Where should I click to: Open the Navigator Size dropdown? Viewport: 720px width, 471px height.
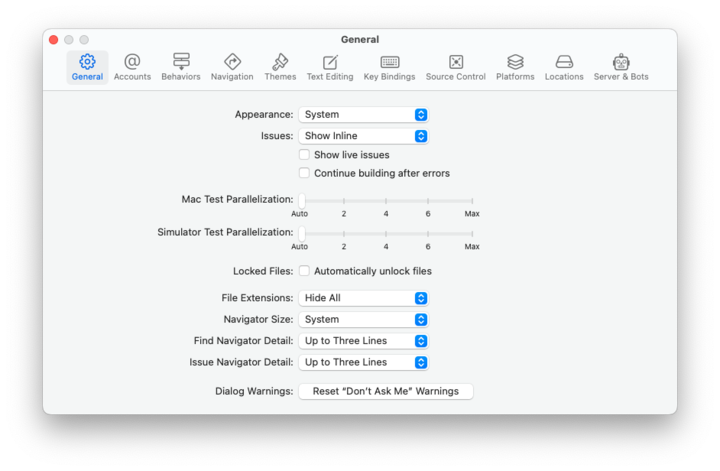[x=363, y=320]
